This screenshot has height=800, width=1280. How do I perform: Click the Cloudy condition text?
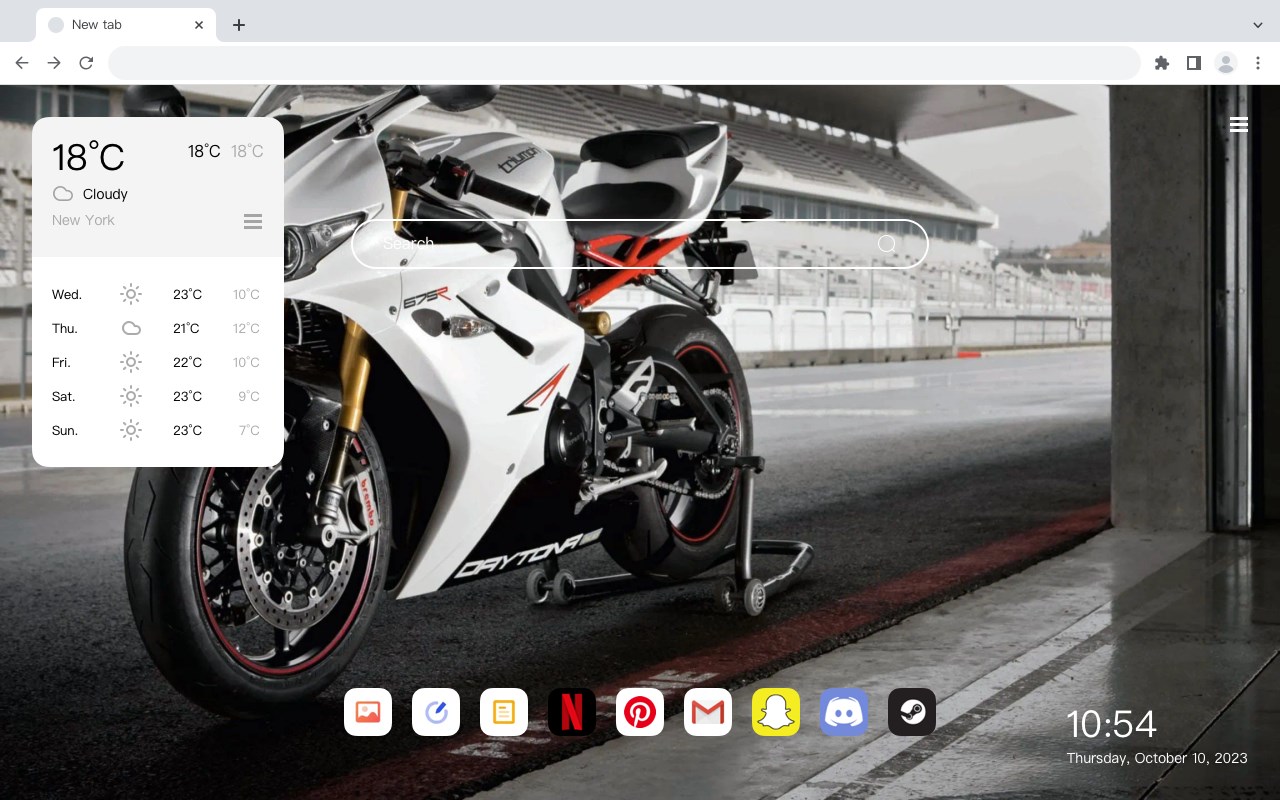[105, 194]
